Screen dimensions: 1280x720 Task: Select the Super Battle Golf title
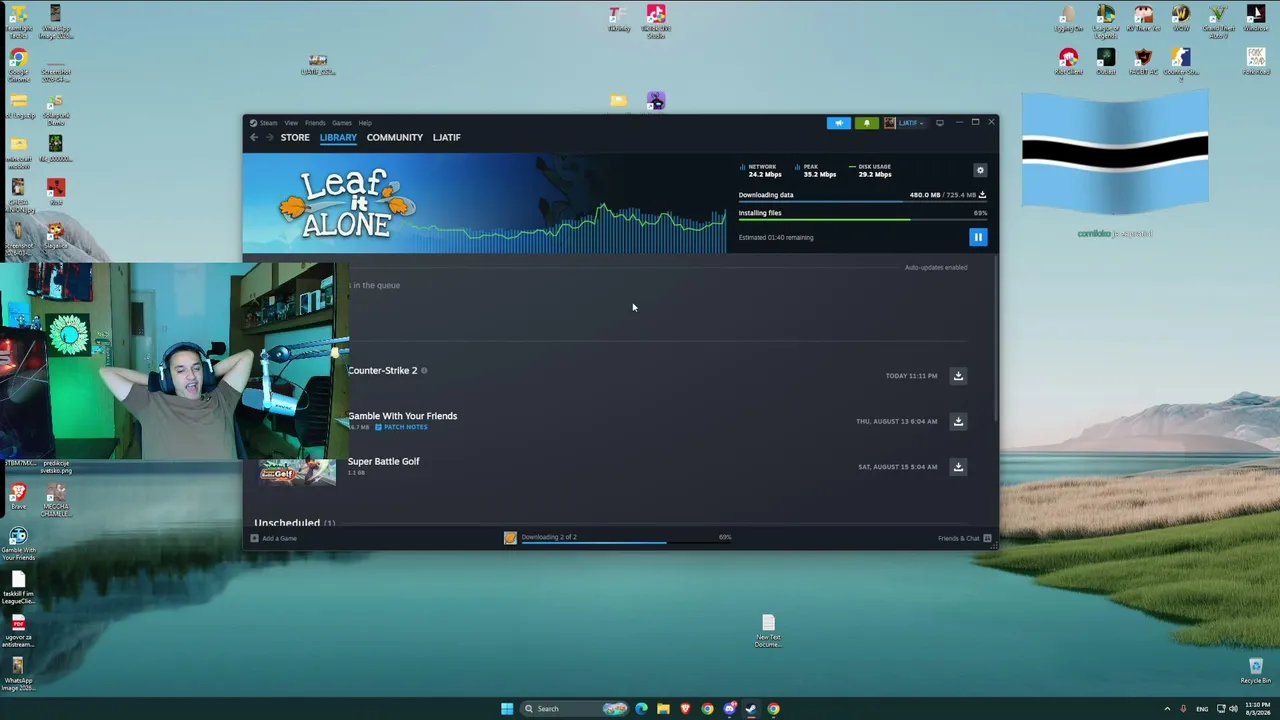(384, 461)
